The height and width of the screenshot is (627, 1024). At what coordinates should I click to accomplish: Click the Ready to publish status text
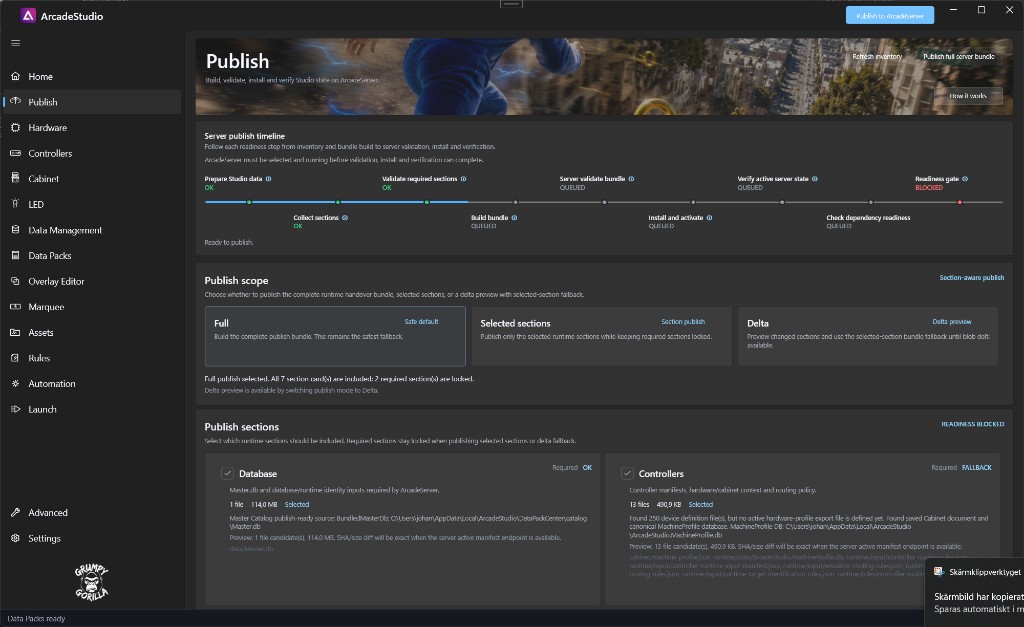tap(229, 242)
